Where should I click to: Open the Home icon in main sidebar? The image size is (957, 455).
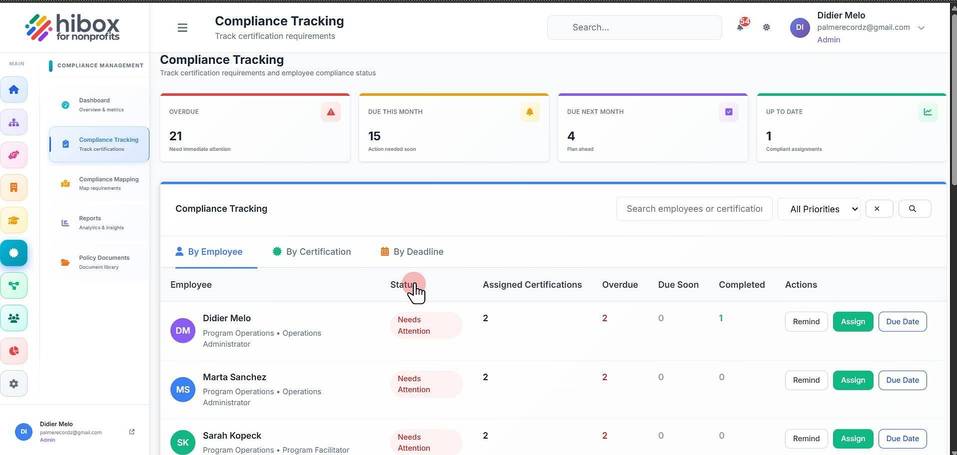(x=13, y=90)
